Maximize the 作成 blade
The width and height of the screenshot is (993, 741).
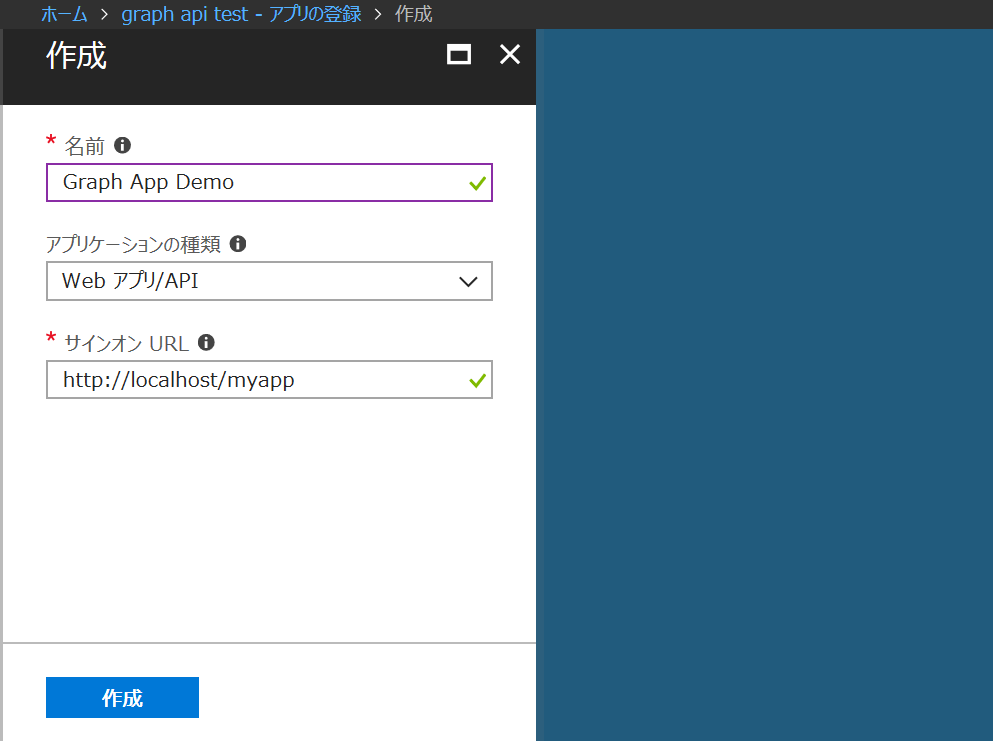click(459, 54)
